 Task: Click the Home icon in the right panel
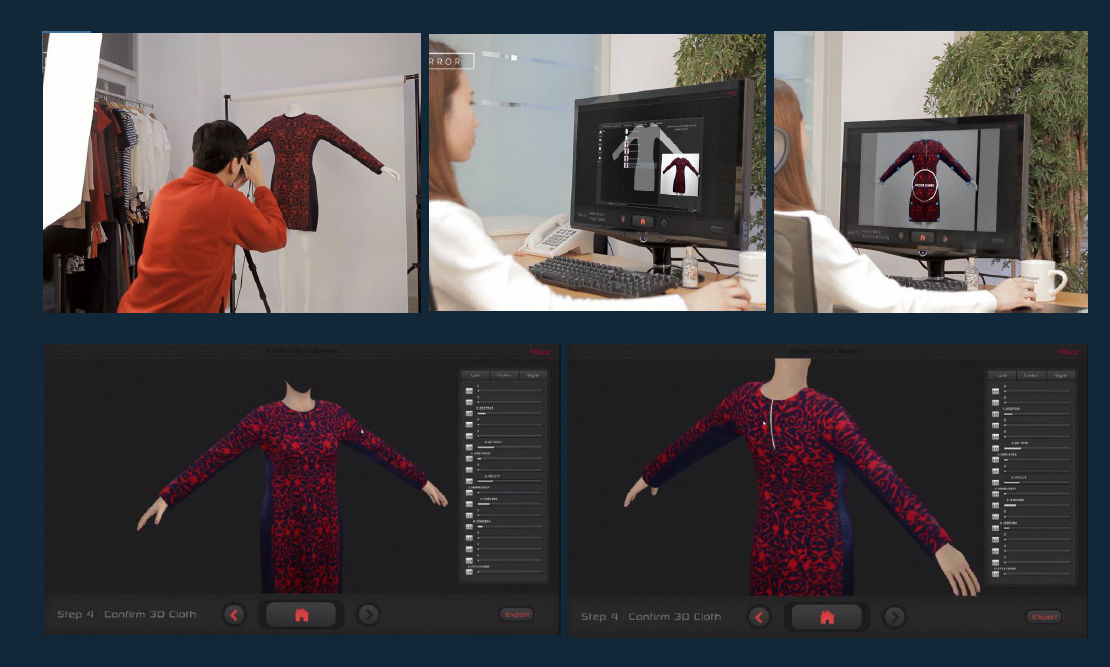tap(828, 616)
